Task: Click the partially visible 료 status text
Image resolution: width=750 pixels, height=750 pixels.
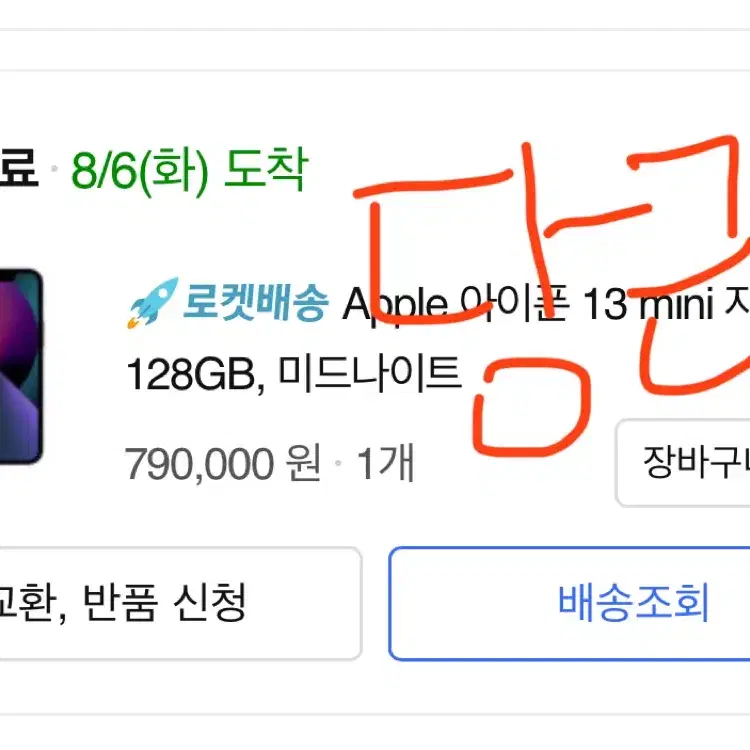Action: pos(18,168)
